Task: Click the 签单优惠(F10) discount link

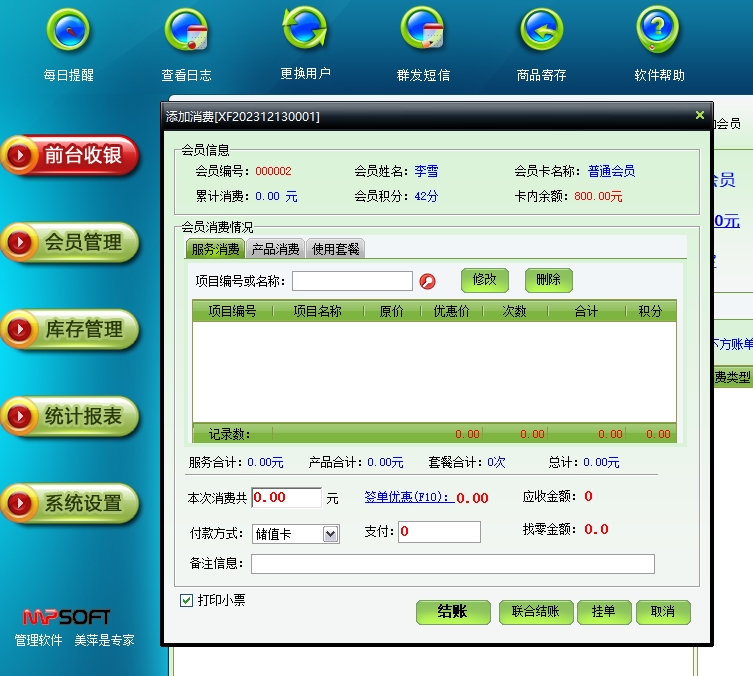Action: click(x=406, y=497)
